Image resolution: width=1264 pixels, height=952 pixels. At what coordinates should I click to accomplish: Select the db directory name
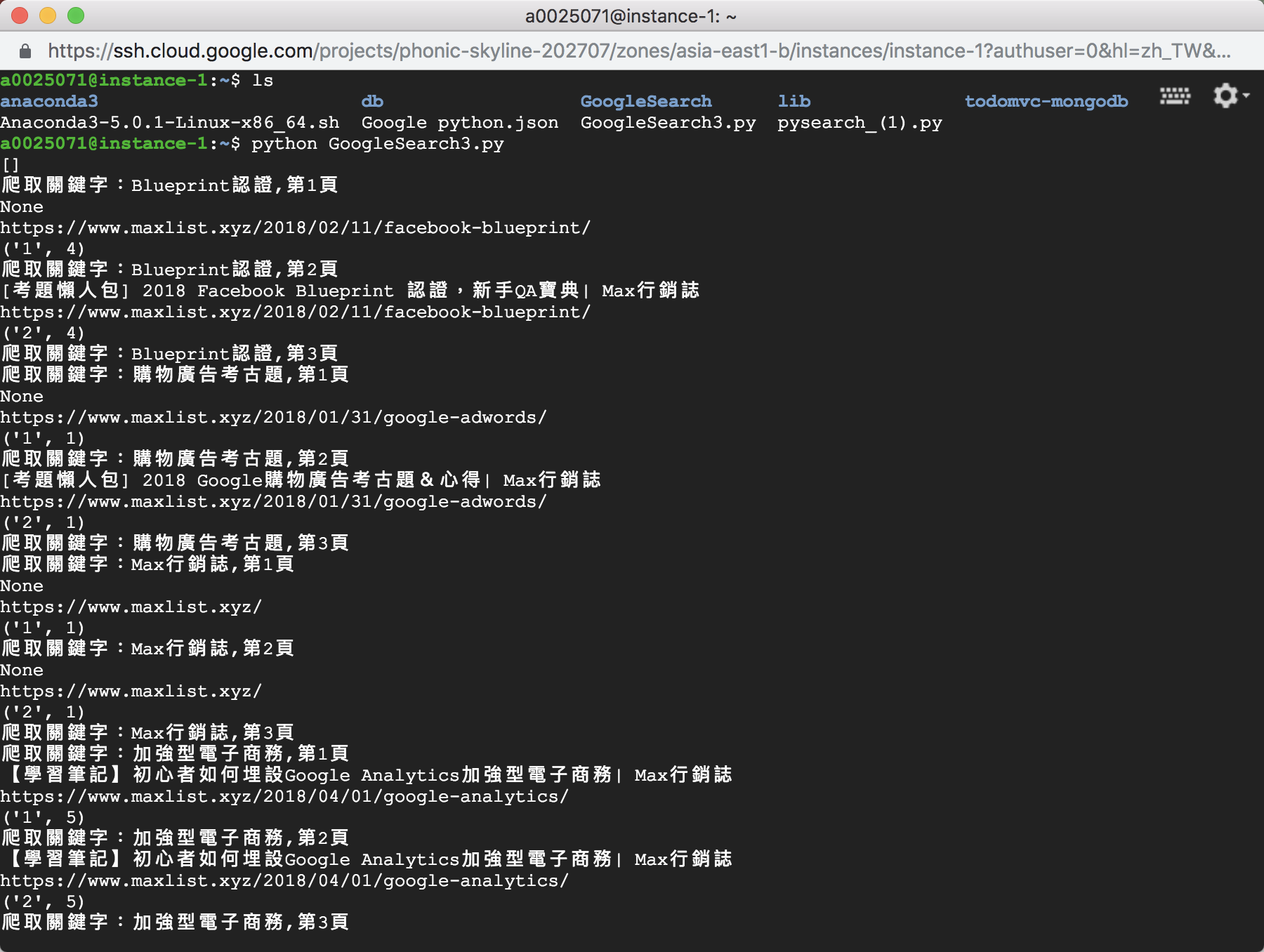coord(372,102)
